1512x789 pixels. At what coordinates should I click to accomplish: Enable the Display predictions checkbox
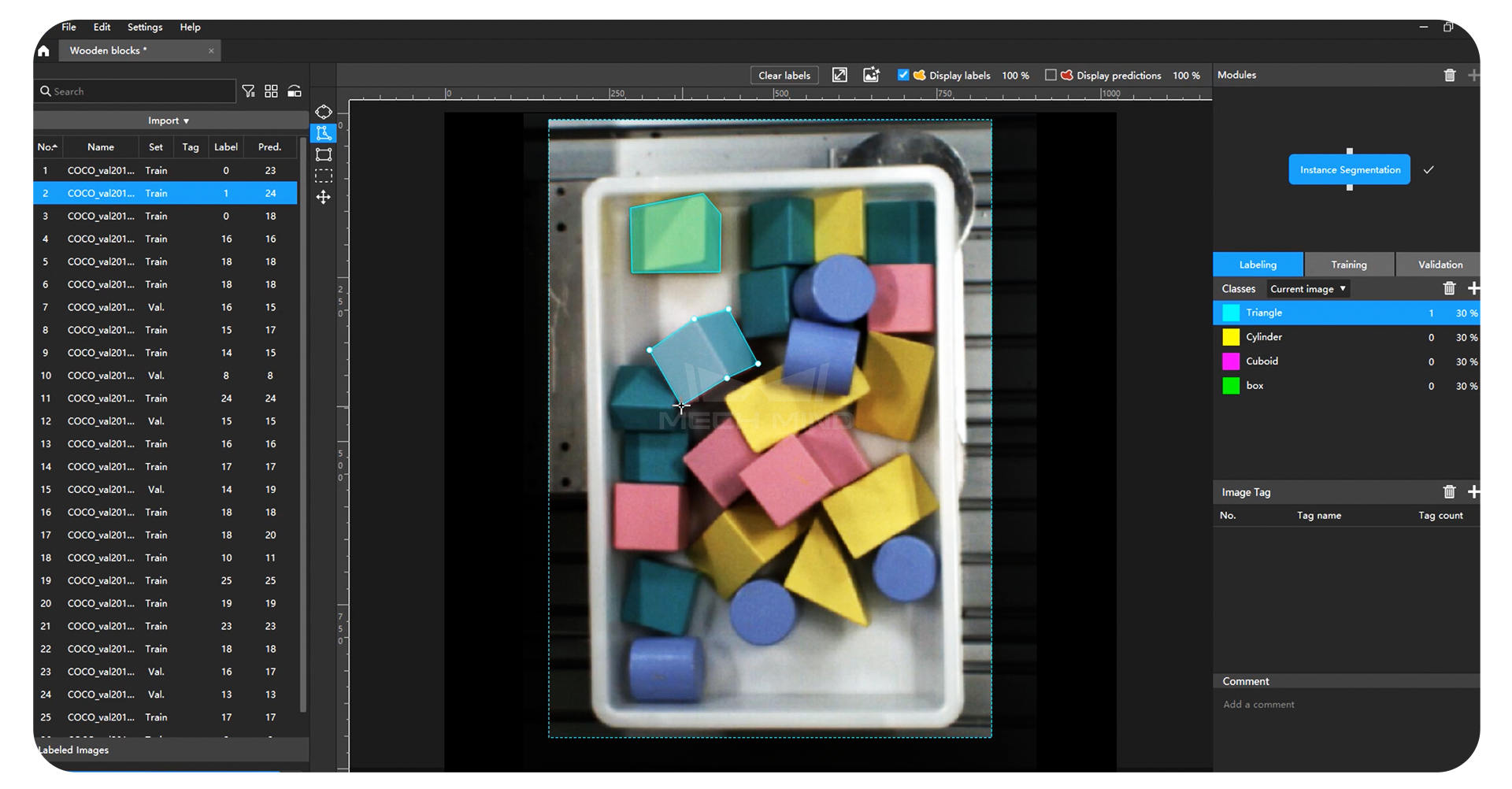(1051, 75)
